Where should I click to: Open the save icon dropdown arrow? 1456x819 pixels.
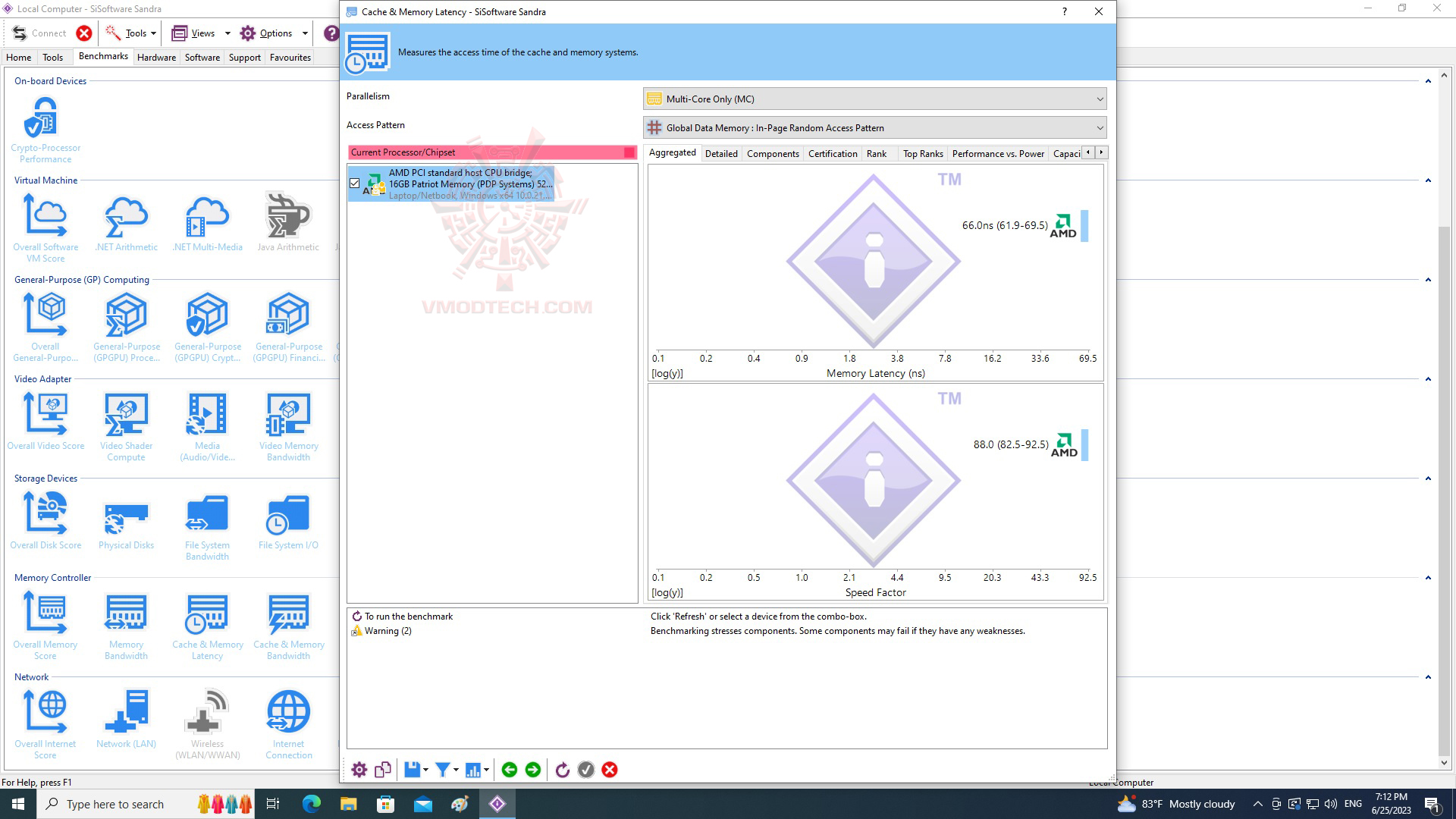click(425, 770)
